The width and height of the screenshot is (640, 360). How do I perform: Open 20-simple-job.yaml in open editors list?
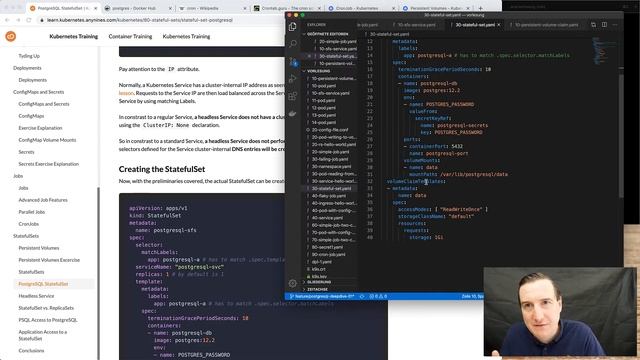tap(338, 41)
